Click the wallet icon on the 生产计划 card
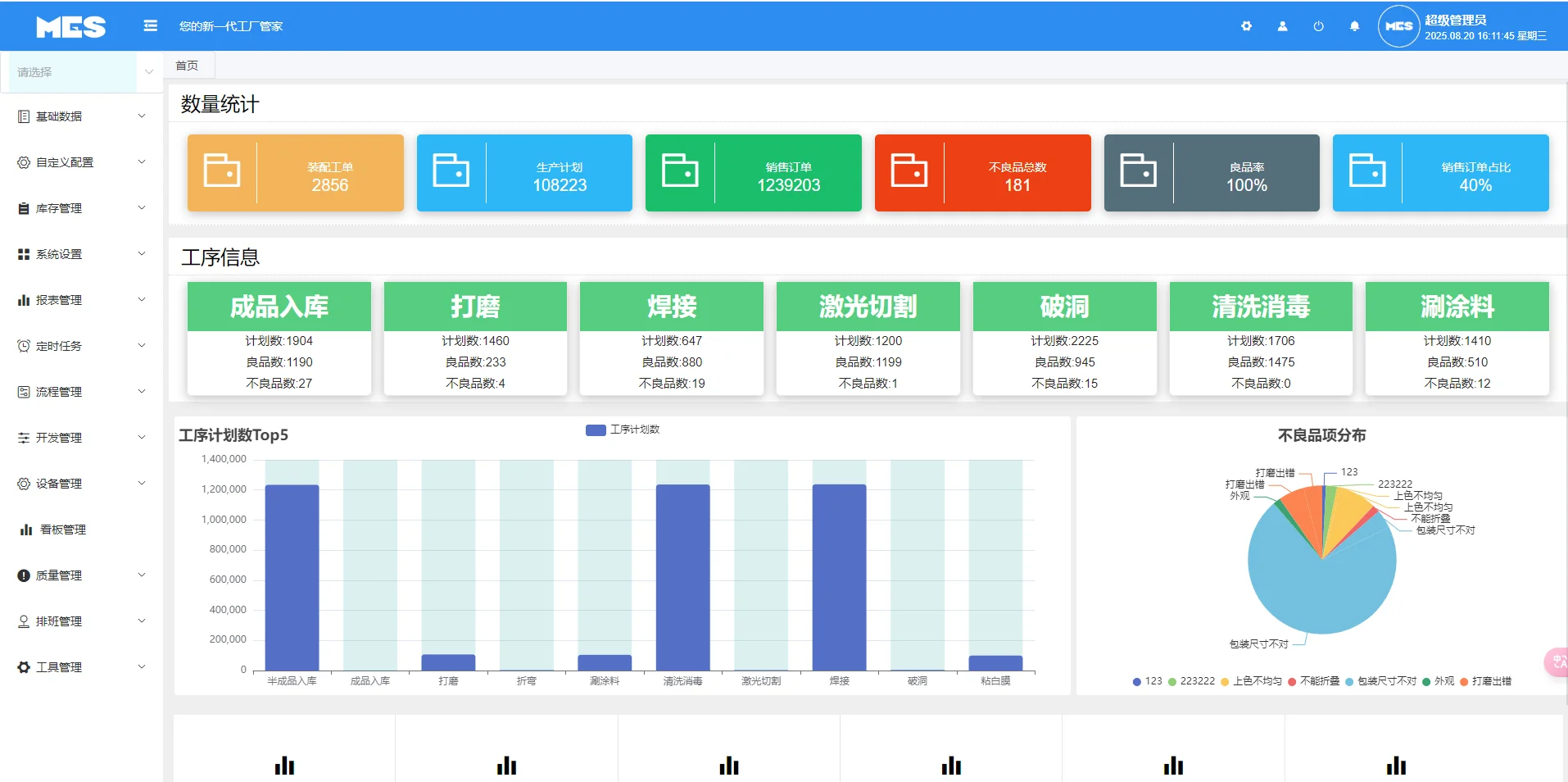Image resolution: width=1568 pixels, height=782 pixels. pyautogui.click(x=451, y=170)
